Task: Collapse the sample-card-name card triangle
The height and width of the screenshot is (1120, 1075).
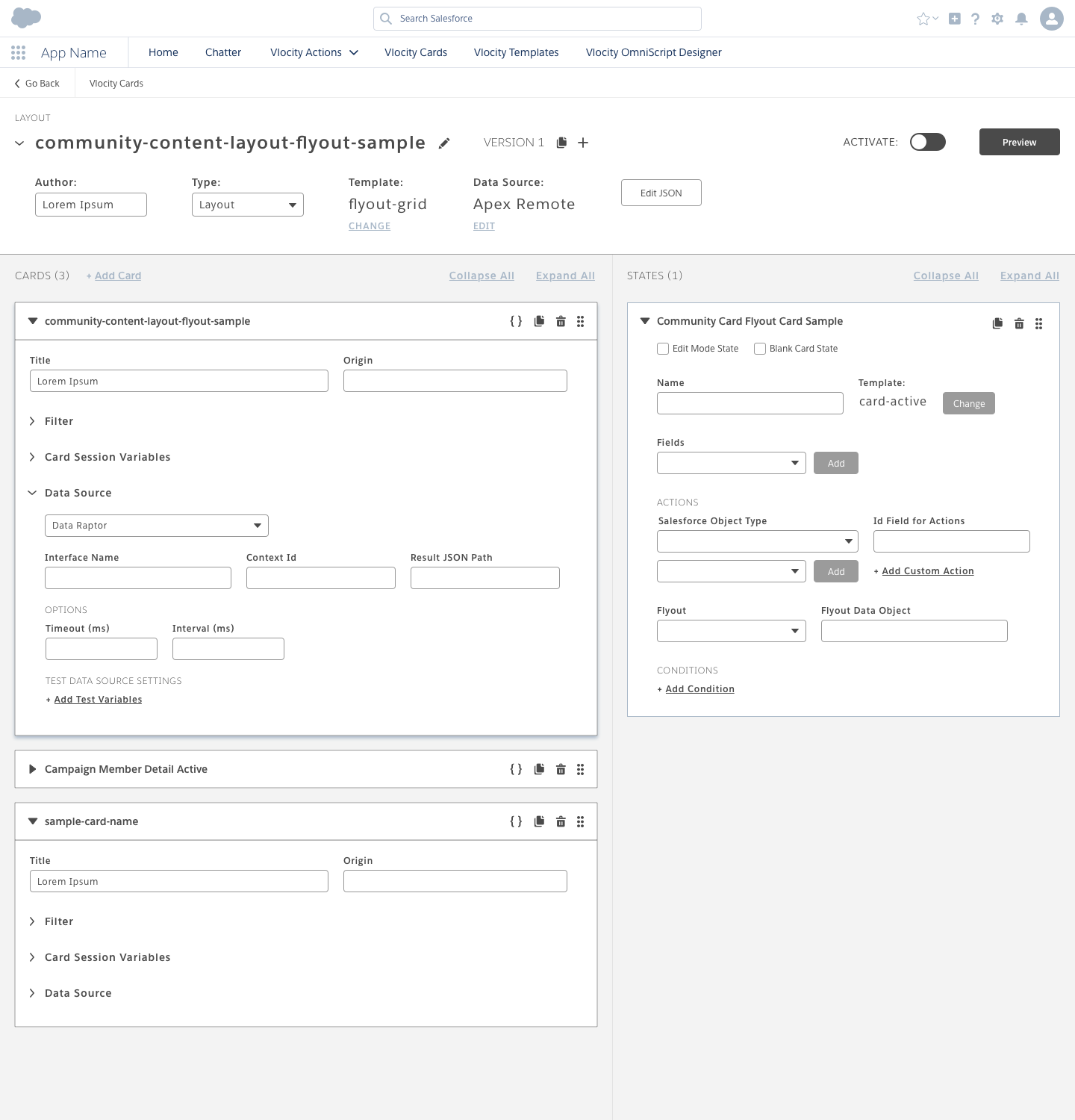Action: pos(32,821)
